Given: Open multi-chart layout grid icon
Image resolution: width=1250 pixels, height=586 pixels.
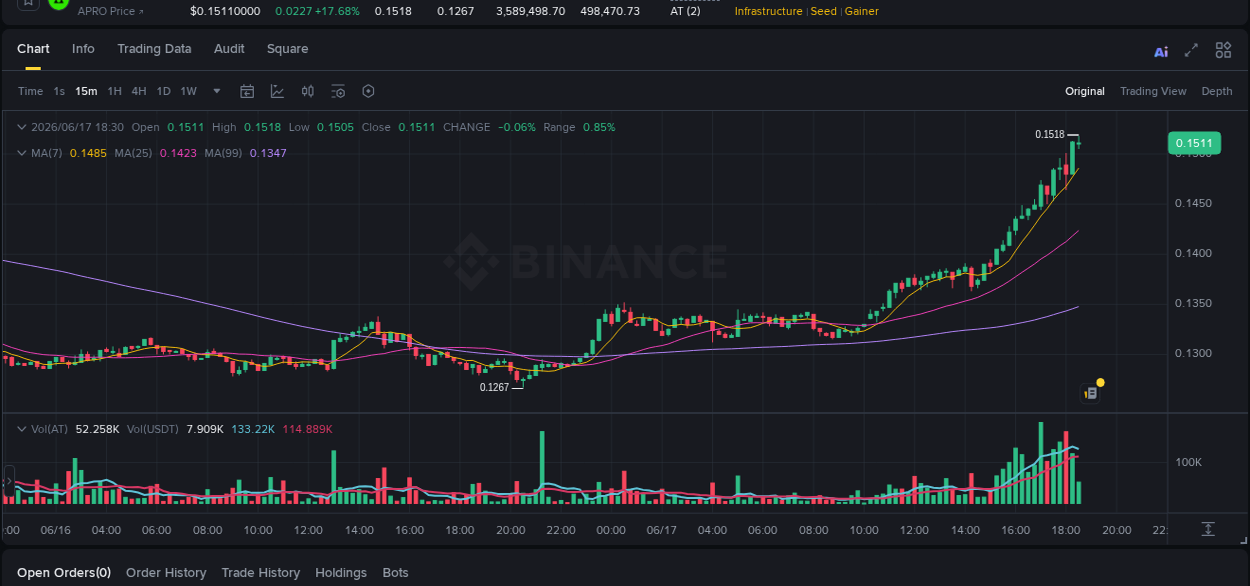Looking at the screenshot, I should [x=1223, y=50].
